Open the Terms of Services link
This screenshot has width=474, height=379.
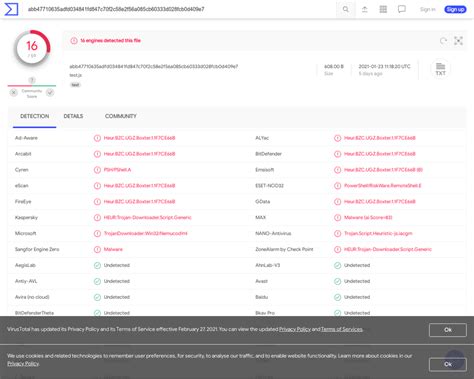point(342,329)
